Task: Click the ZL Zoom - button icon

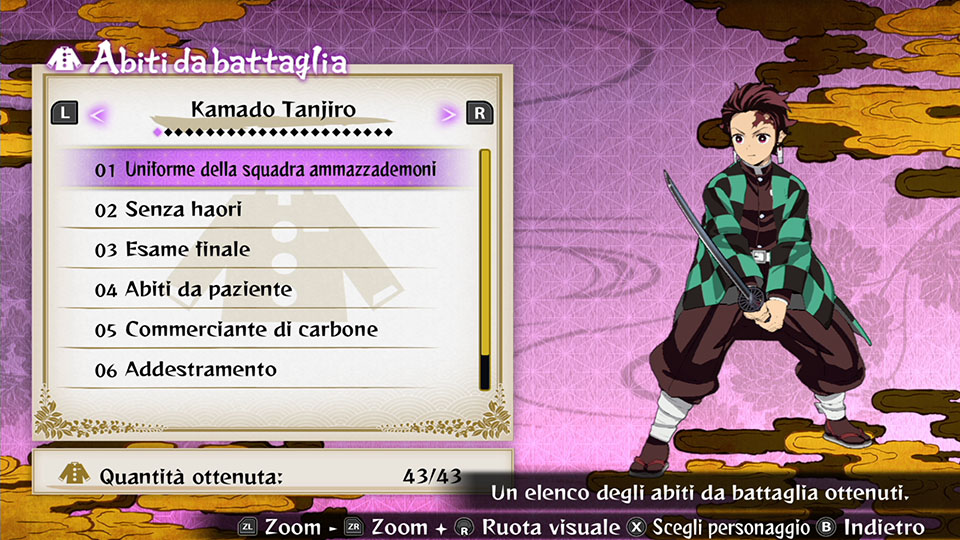Action: click(247, 527)
